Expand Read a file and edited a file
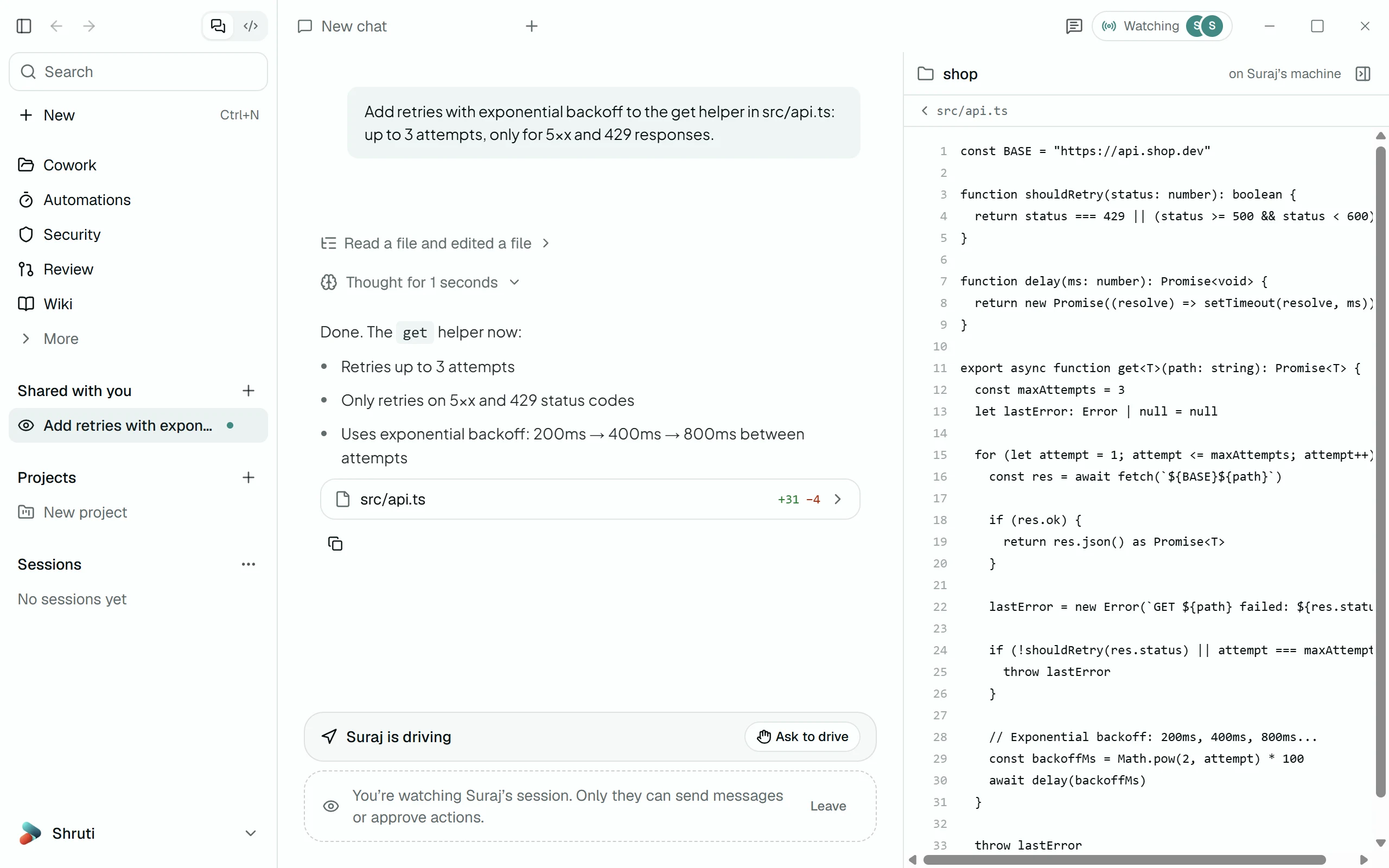Image resolution: width=1389 pixels, height=868 pixels. pos(436,244)
